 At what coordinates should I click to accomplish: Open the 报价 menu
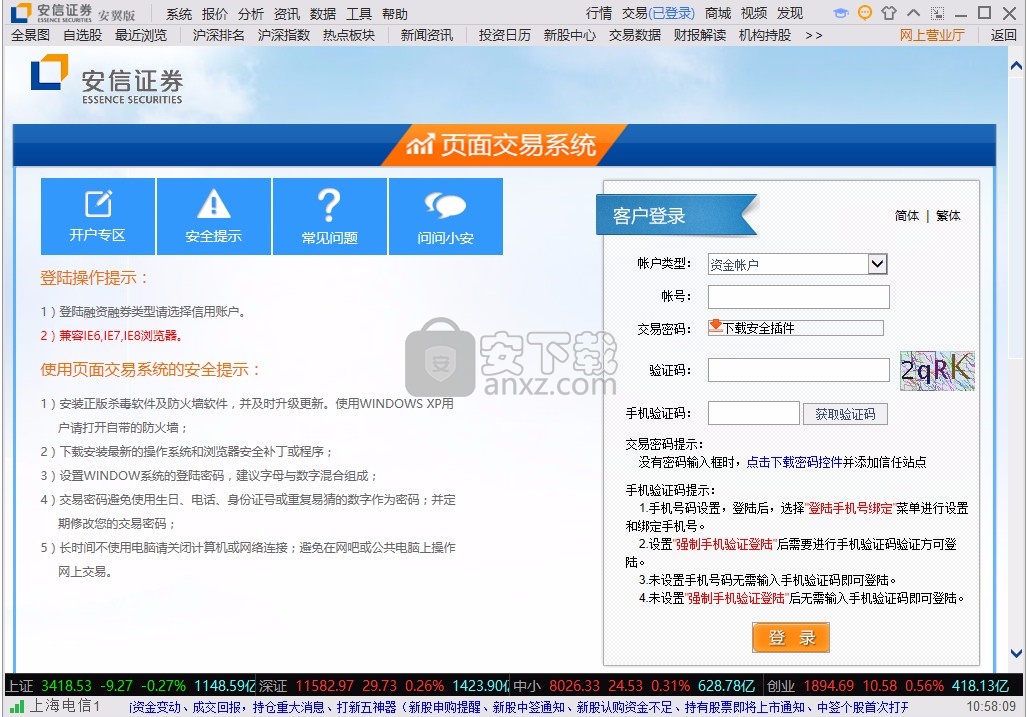pyautogui.click(x=214, y=14)
